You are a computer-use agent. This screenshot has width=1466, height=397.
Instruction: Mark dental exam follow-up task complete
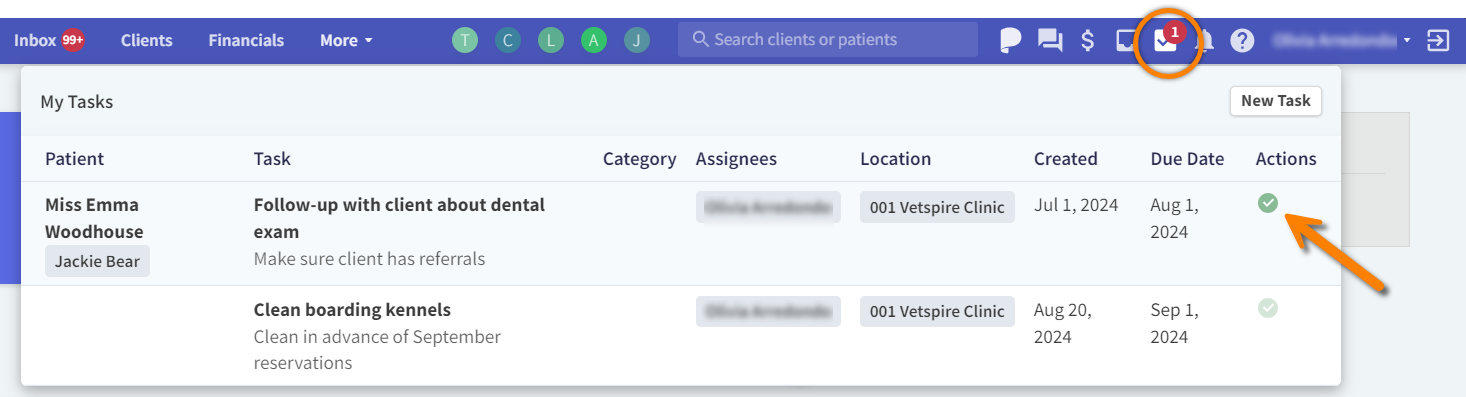click(x=1268, y=204)
